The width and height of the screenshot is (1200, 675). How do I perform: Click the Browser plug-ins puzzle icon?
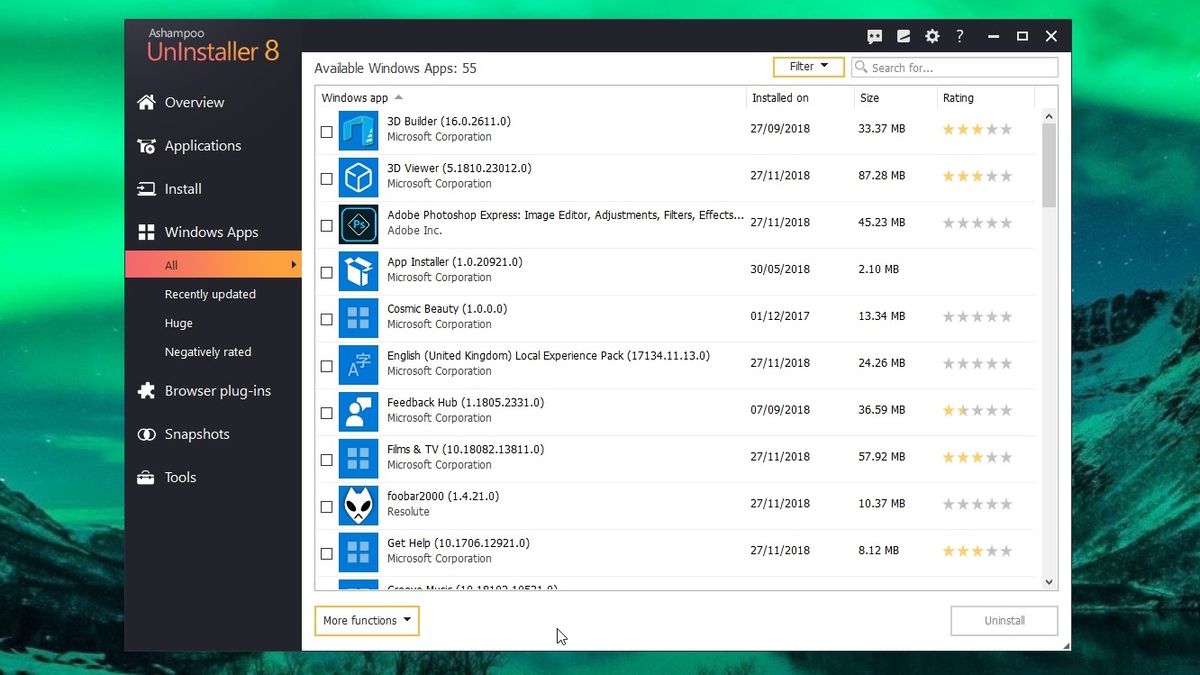(146, 391)
